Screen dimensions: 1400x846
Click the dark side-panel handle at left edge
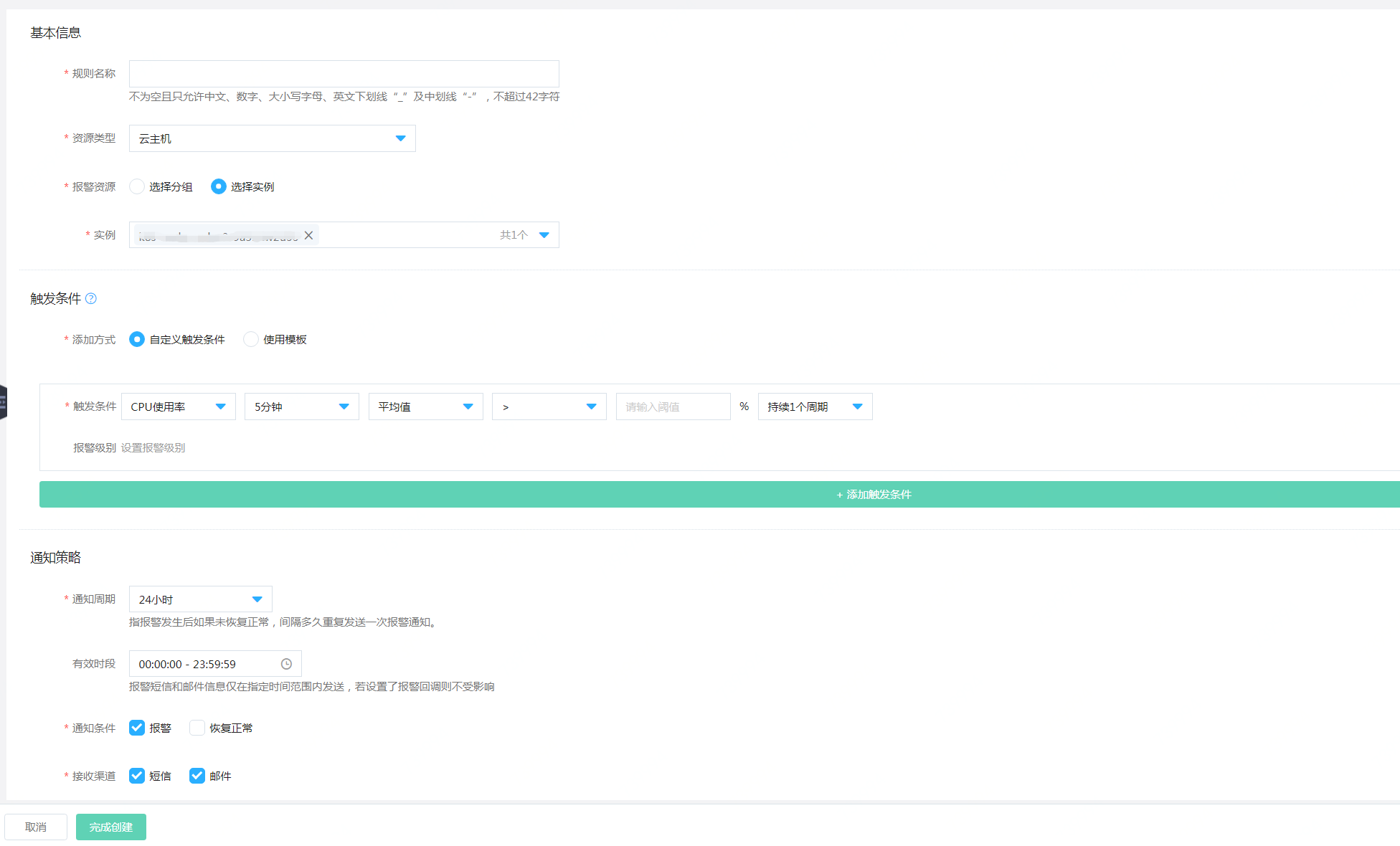point(3,402)
